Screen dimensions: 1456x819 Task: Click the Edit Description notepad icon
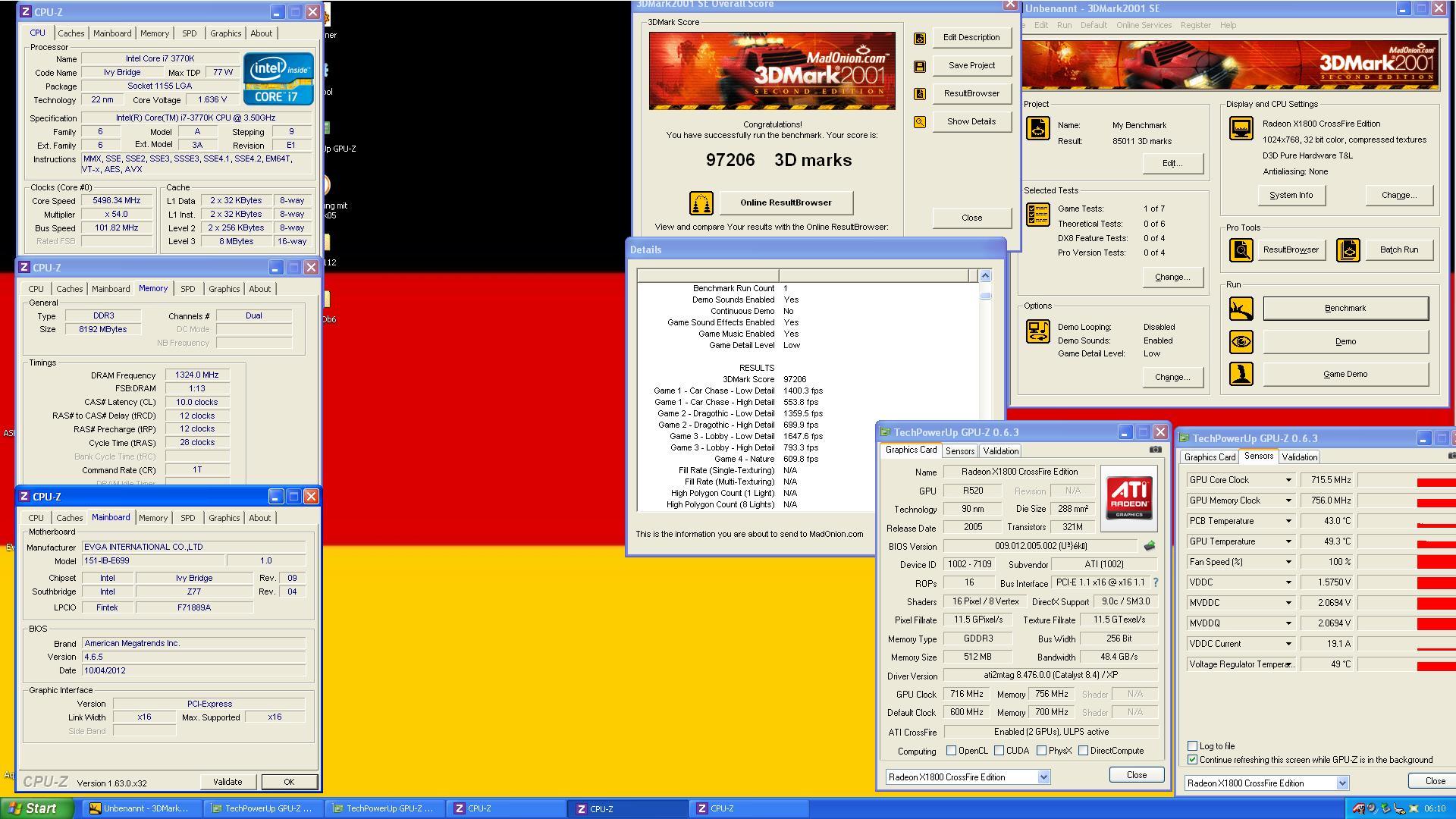point(920,38)
